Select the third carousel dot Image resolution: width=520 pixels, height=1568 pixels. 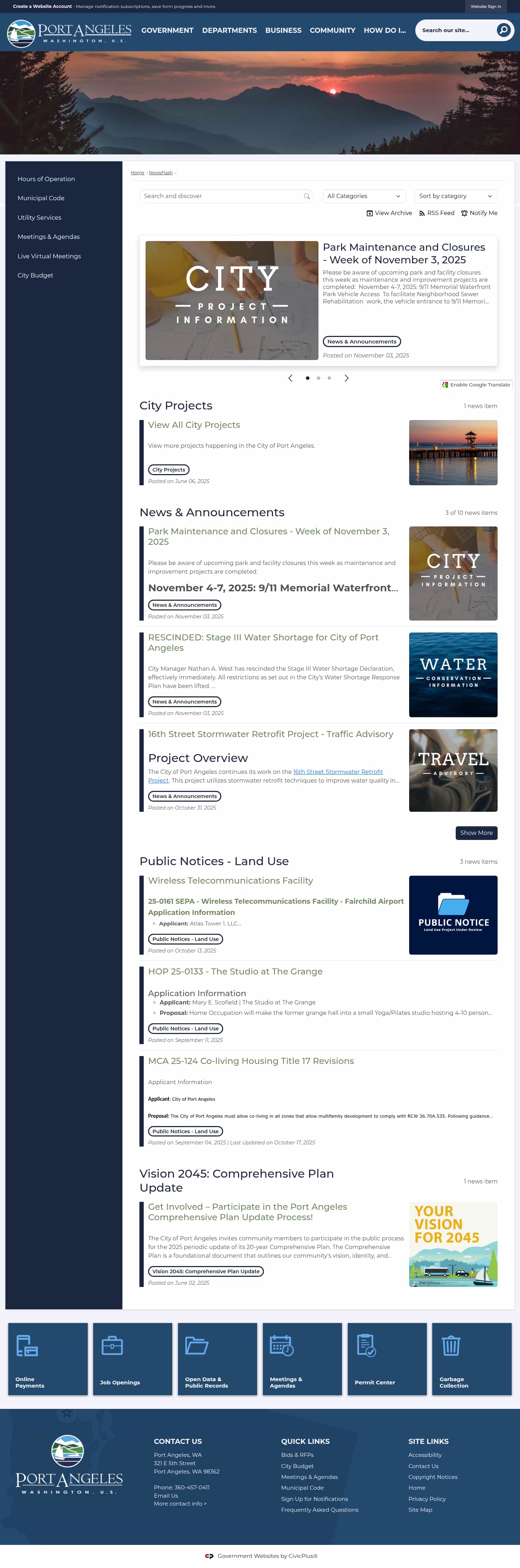click(x=329, y=378)
